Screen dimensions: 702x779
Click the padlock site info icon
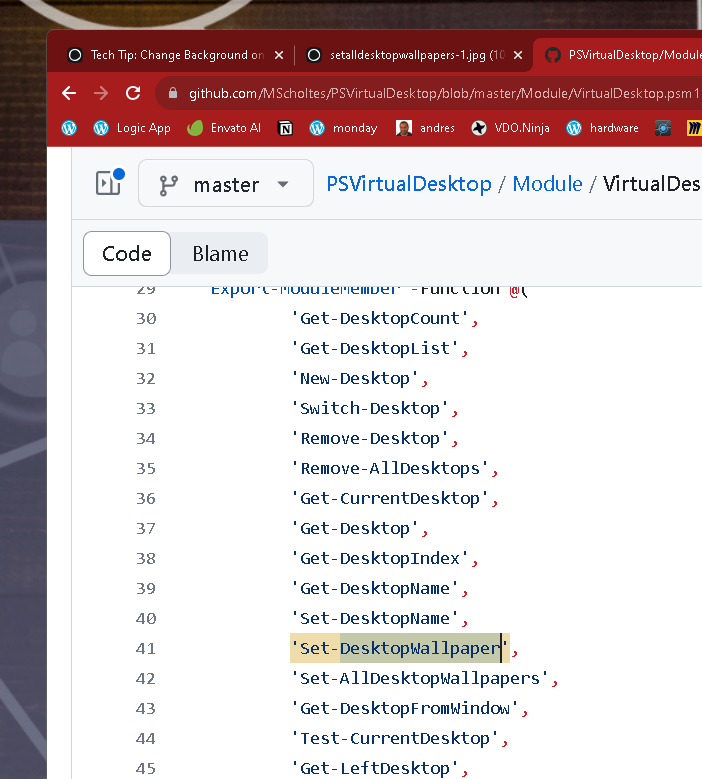[x=172, y=93]
